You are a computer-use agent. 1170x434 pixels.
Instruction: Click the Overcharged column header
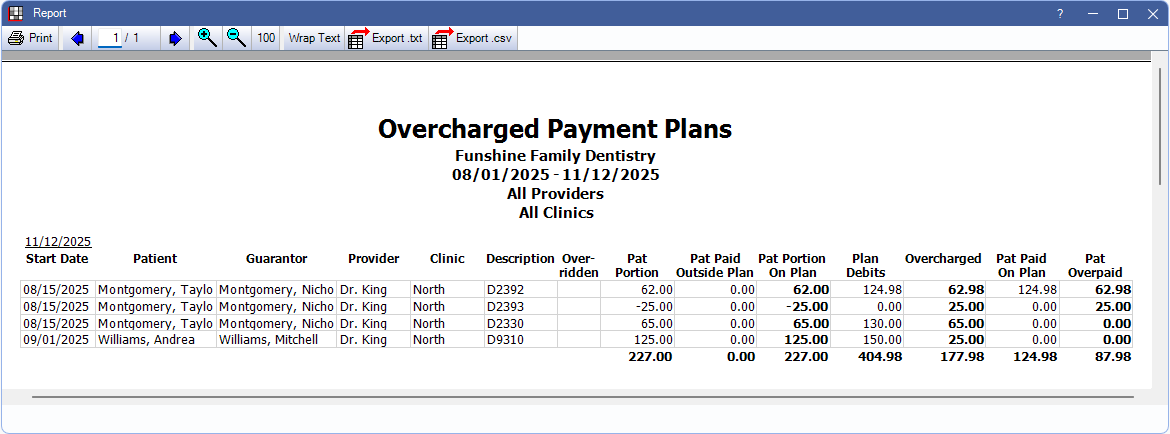(943, 259)
